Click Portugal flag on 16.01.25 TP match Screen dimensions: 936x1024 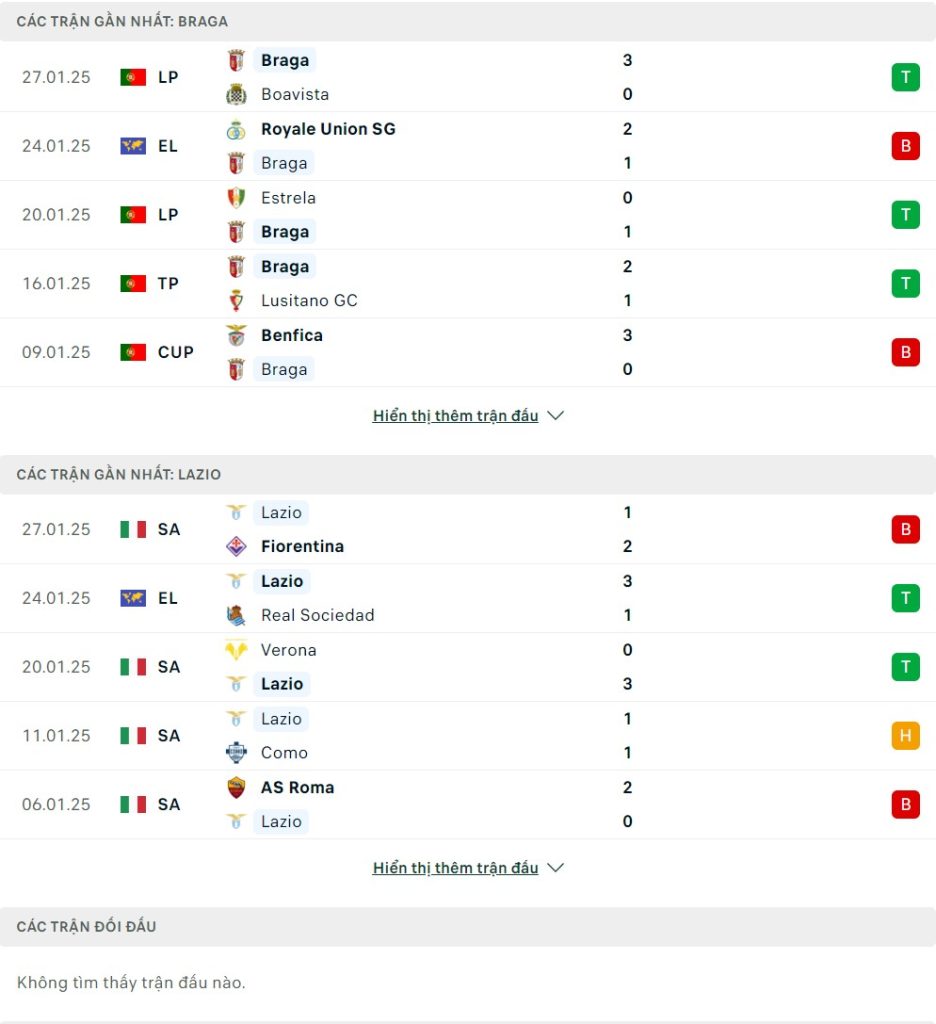click(133, 284)
